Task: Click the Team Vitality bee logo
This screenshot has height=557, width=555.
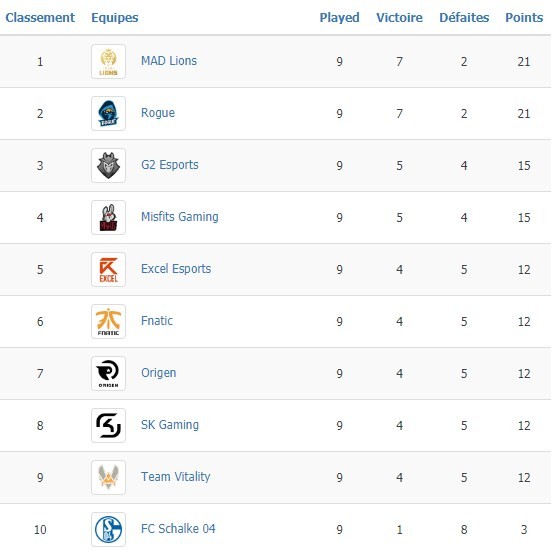Action: (x=108, y=477)
